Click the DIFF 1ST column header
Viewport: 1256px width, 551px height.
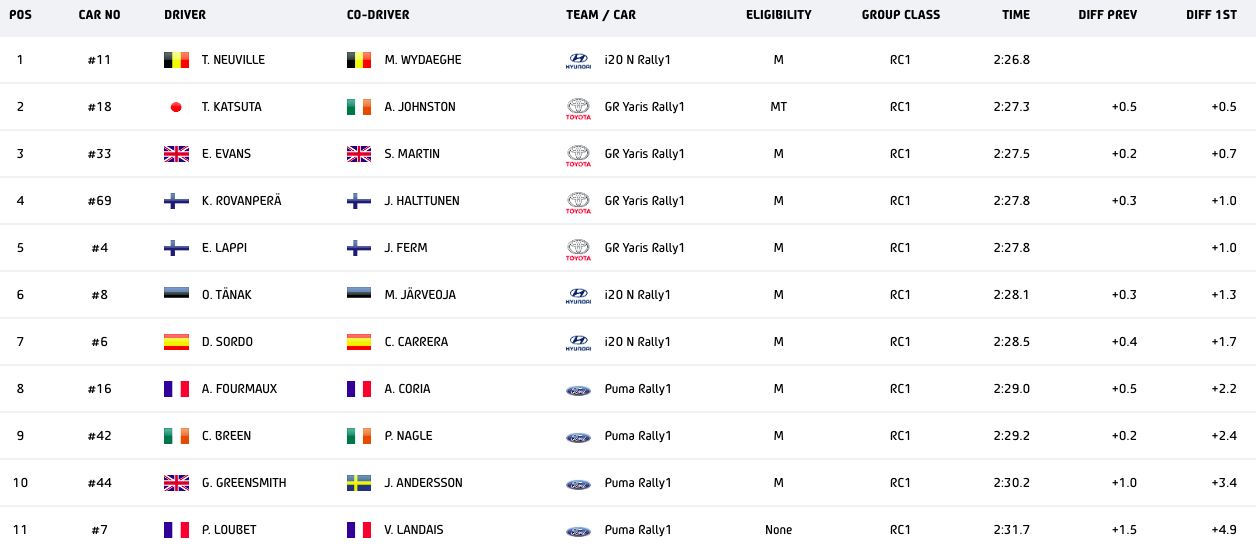[1211, 15]
